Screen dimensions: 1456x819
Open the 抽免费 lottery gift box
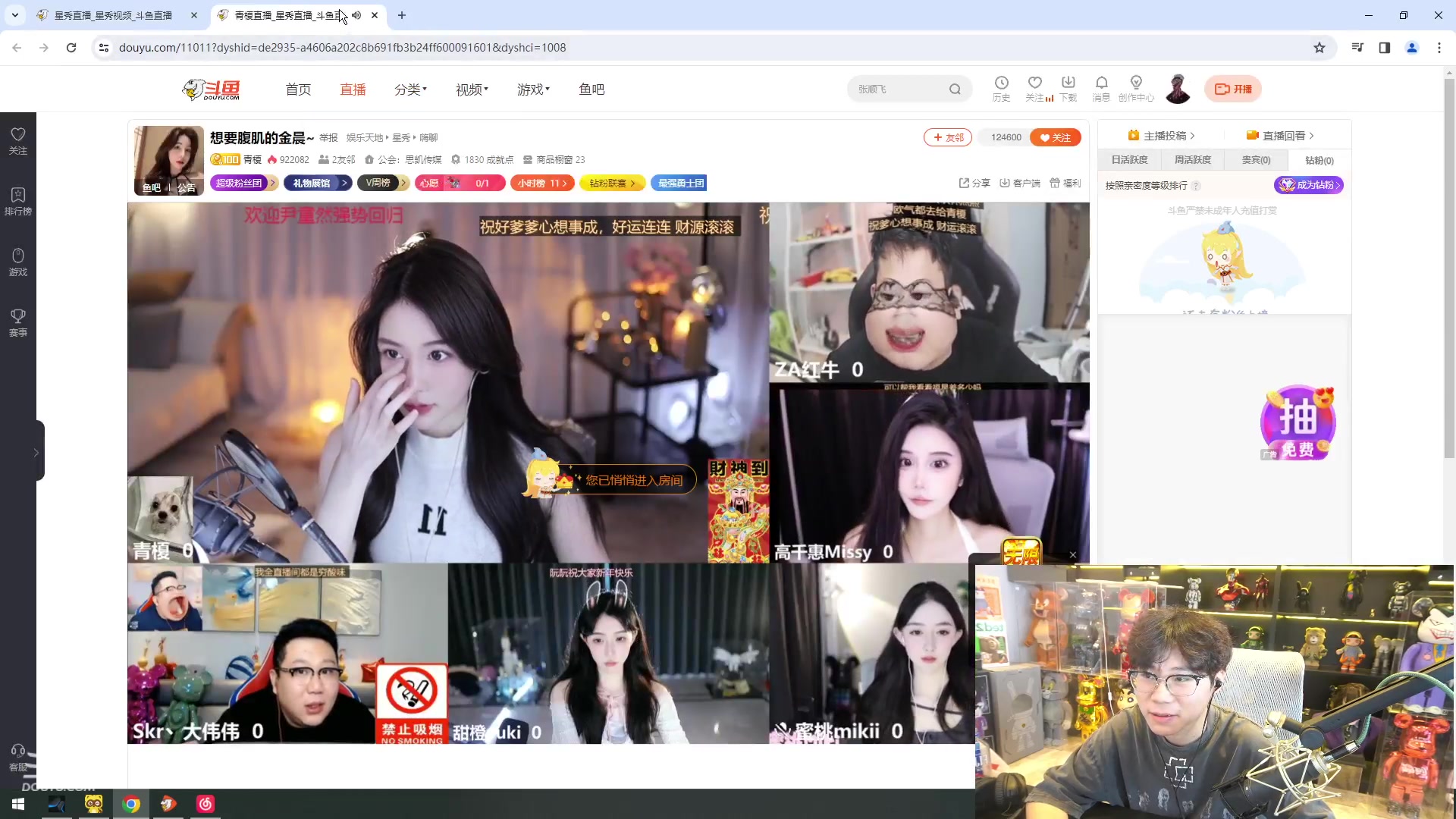[x=1297, y=422]
